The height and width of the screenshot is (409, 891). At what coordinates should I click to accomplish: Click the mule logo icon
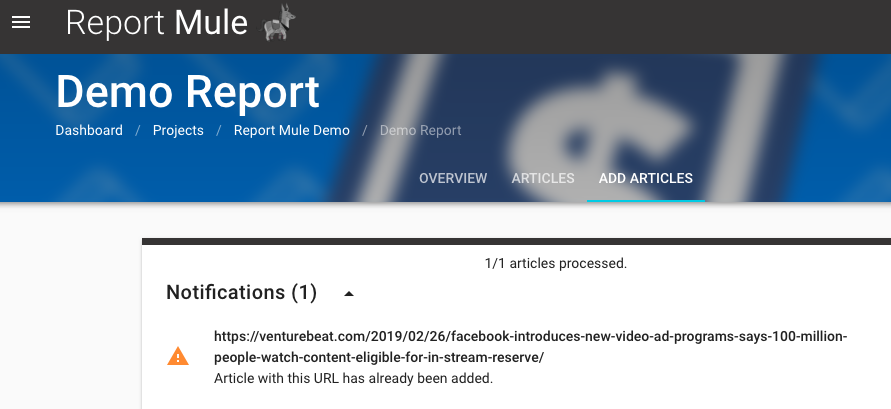(279, 22)
